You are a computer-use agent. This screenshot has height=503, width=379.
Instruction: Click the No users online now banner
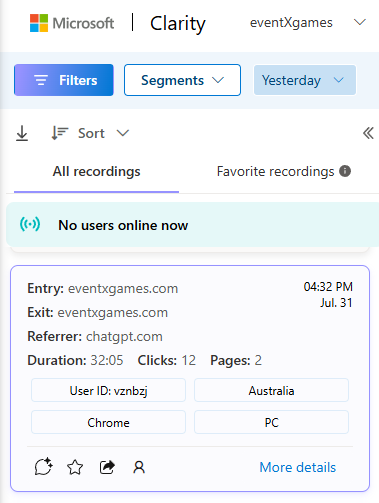(x=193, y=224)
